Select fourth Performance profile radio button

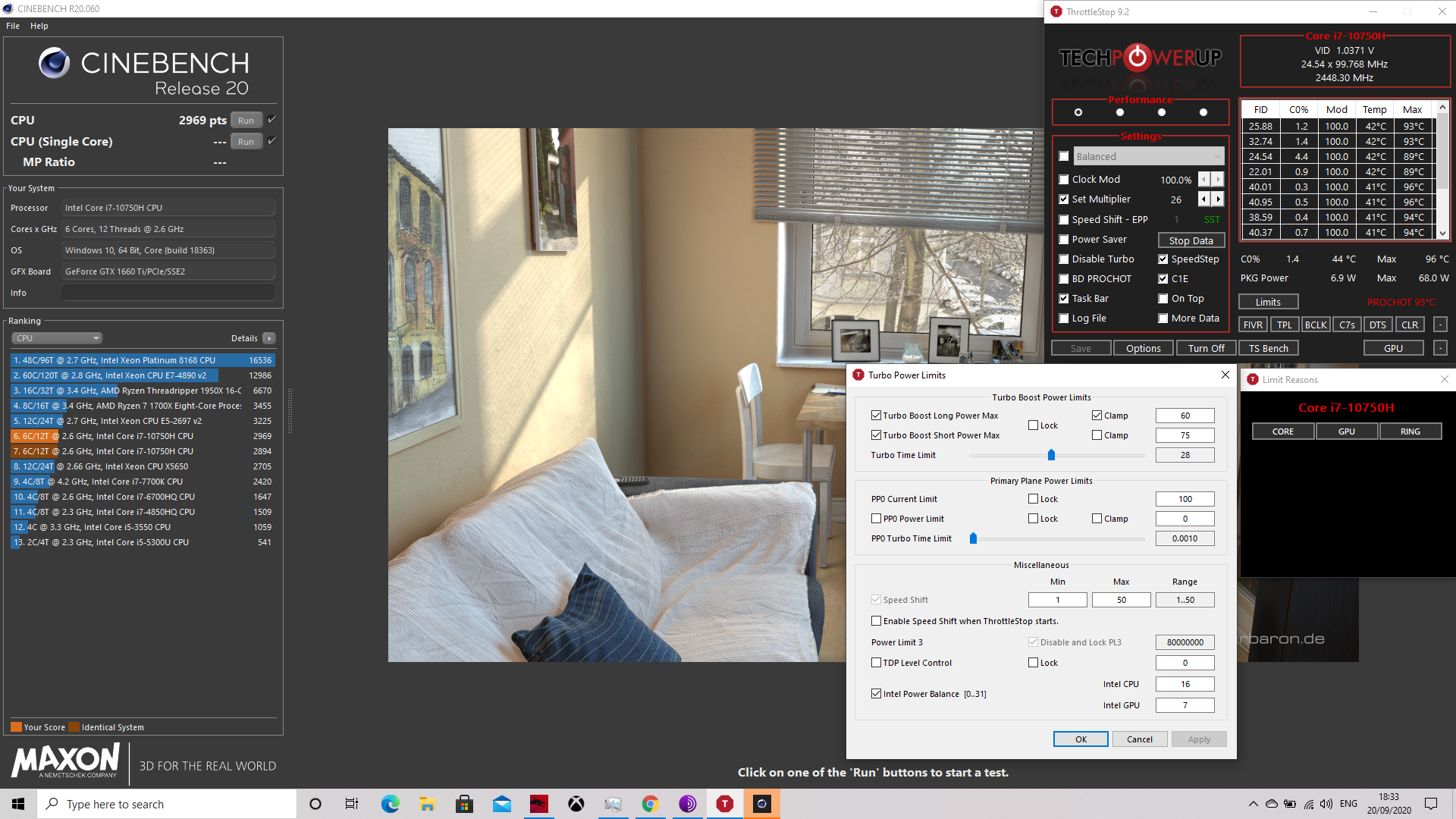[1203, 112]
